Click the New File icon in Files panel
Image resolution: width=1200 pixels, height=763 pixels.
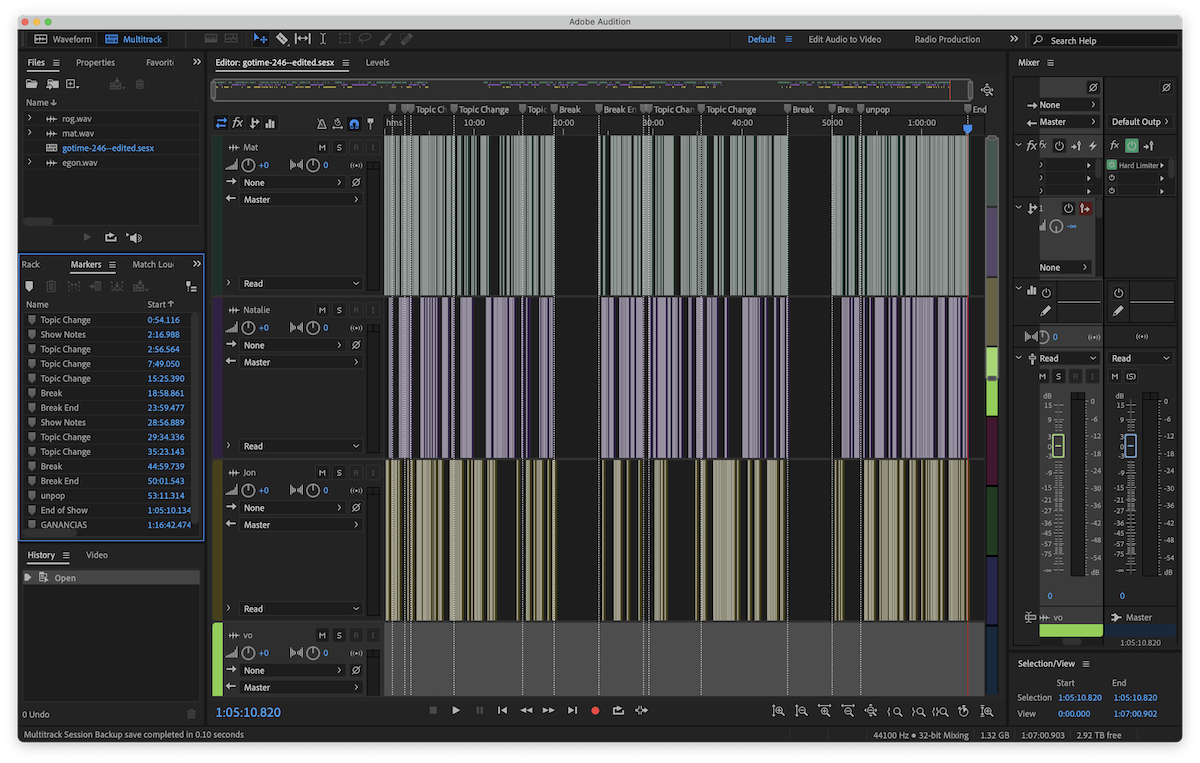pyautogui.click(x=72, y=84)
